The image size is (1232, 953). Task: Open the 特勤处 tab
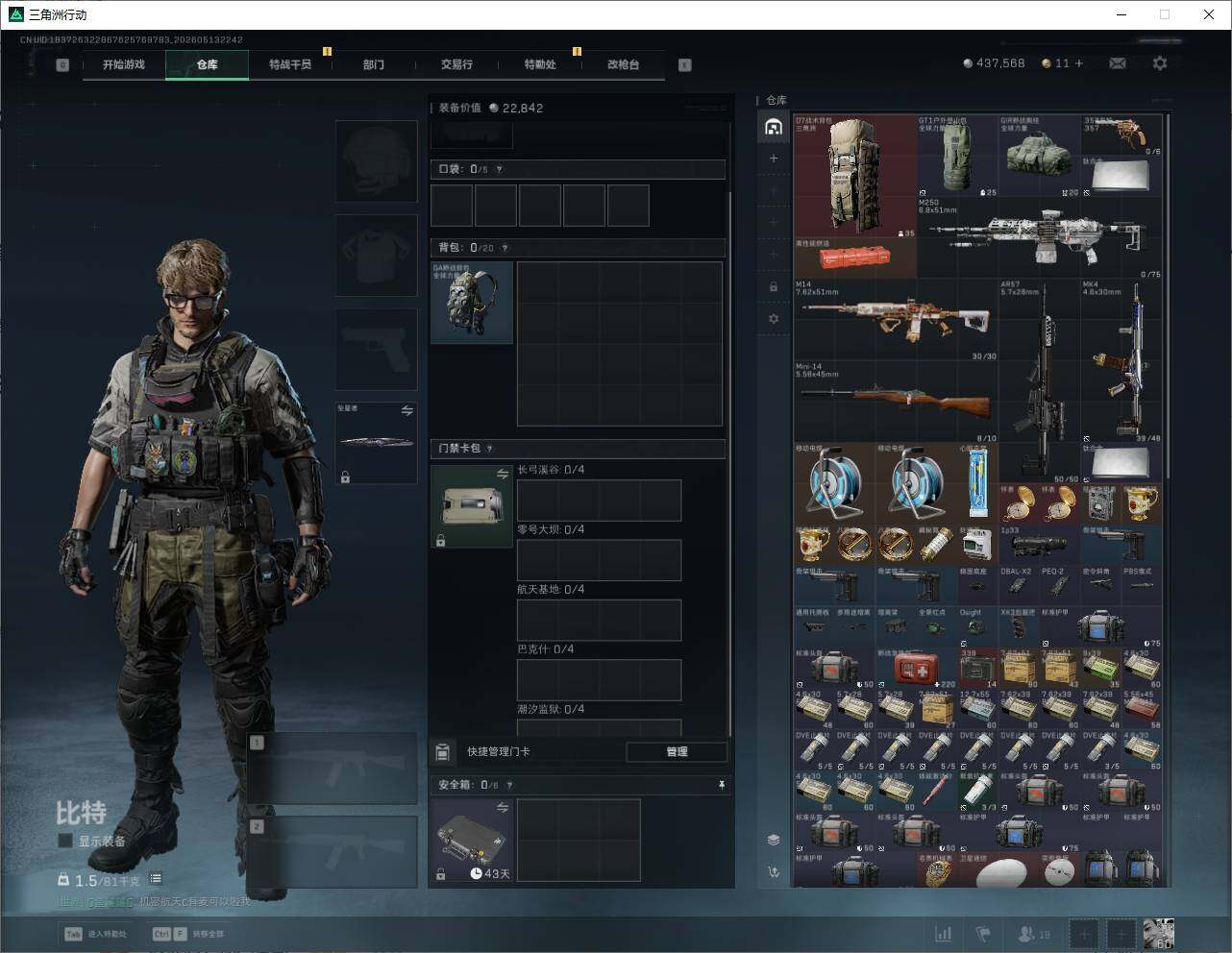click(x=540, y=64)
